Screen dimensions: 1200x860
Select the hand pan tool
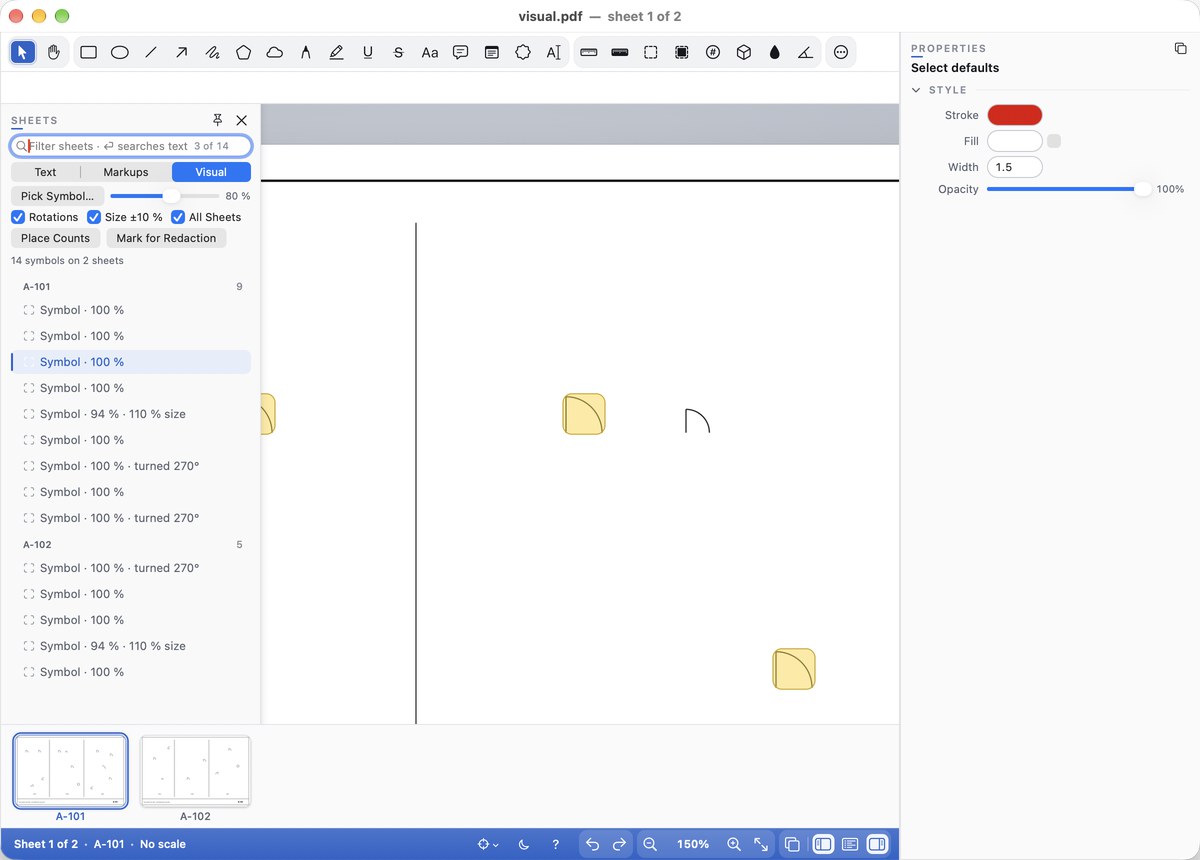pyautogui.click(x=54, y=53)
